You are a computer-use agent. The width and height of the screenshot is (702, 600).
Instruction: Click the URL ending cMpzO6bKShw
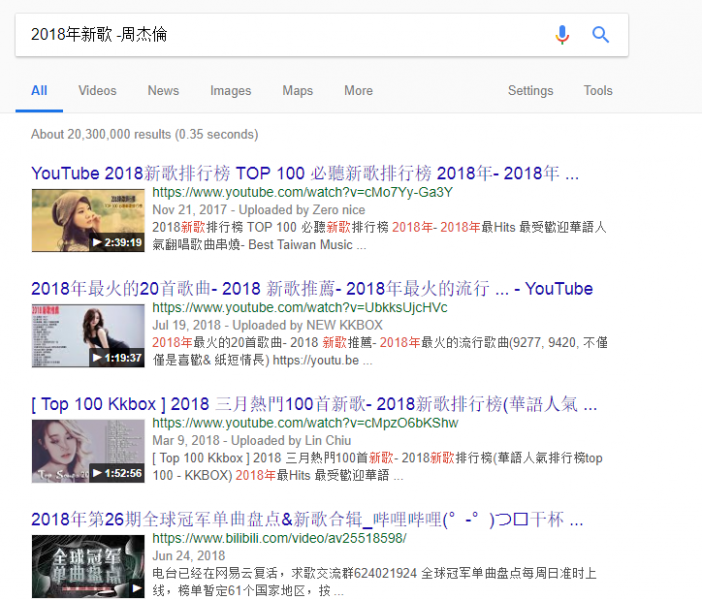click(x=305, y=424)
